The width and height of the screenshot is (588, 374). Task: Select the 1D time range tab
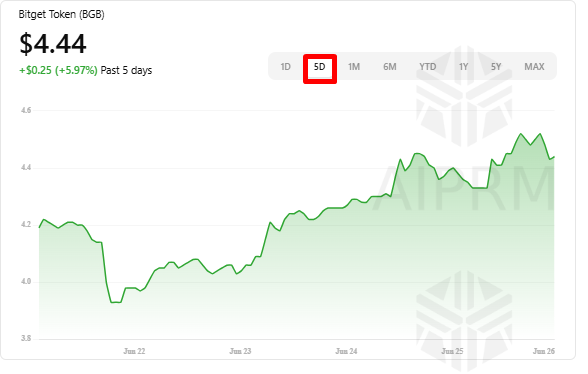285,67
